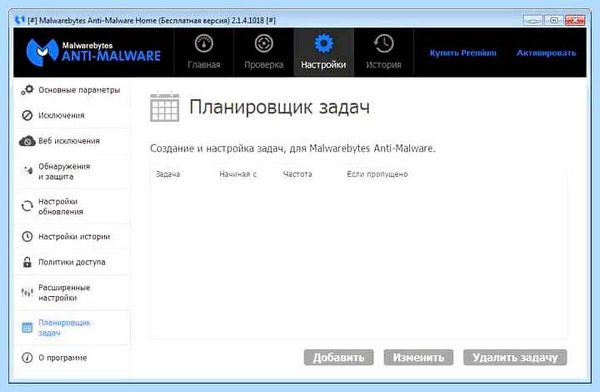600x392 pixels.
Task: Open Настройки обновления section
Action: click(72, 207)
